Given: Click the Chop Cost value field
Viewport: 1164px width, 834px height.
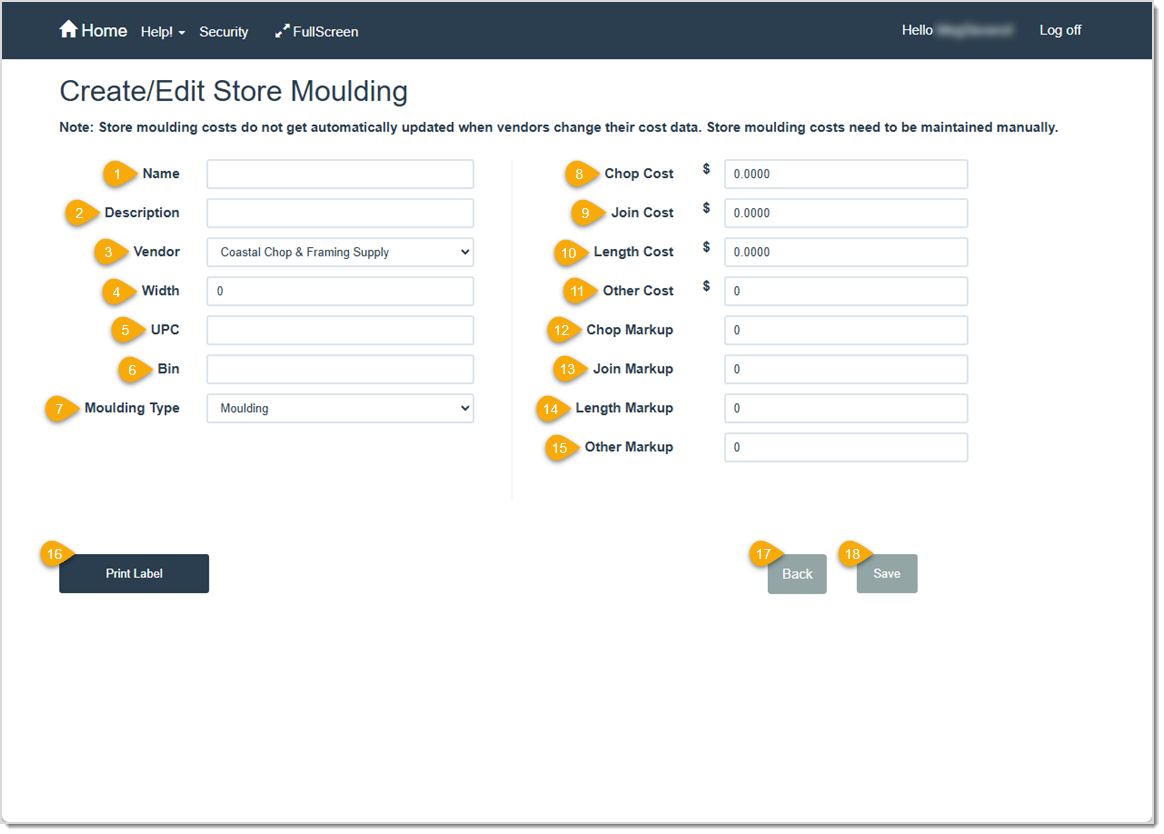Looking at the screenshot, I should click(845, 173).
